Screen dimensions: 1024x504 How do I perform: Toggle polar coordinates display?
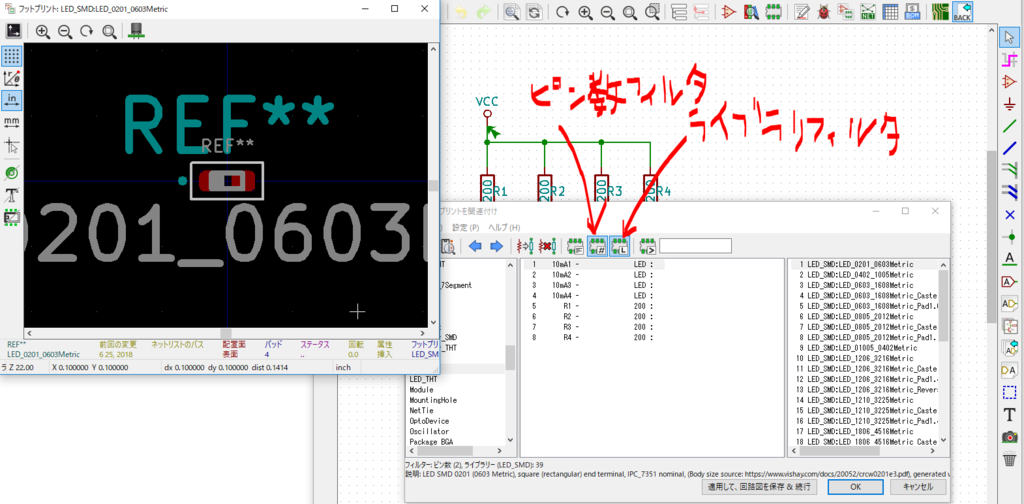click(11, 78)
